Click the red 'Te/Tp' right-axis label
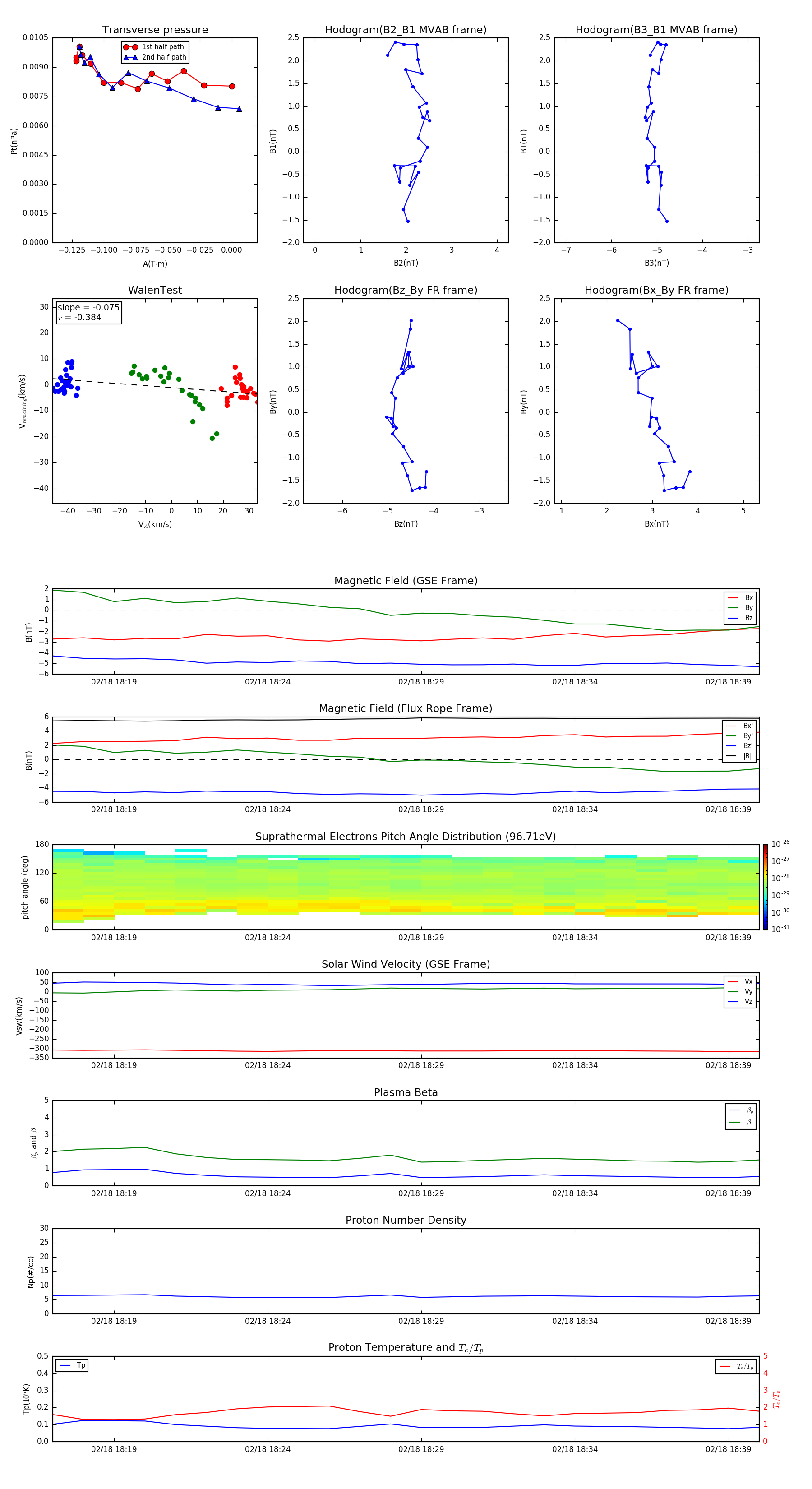This screenshot has height=1489, width=812. pyautogui.click(x=776, y=1399)
